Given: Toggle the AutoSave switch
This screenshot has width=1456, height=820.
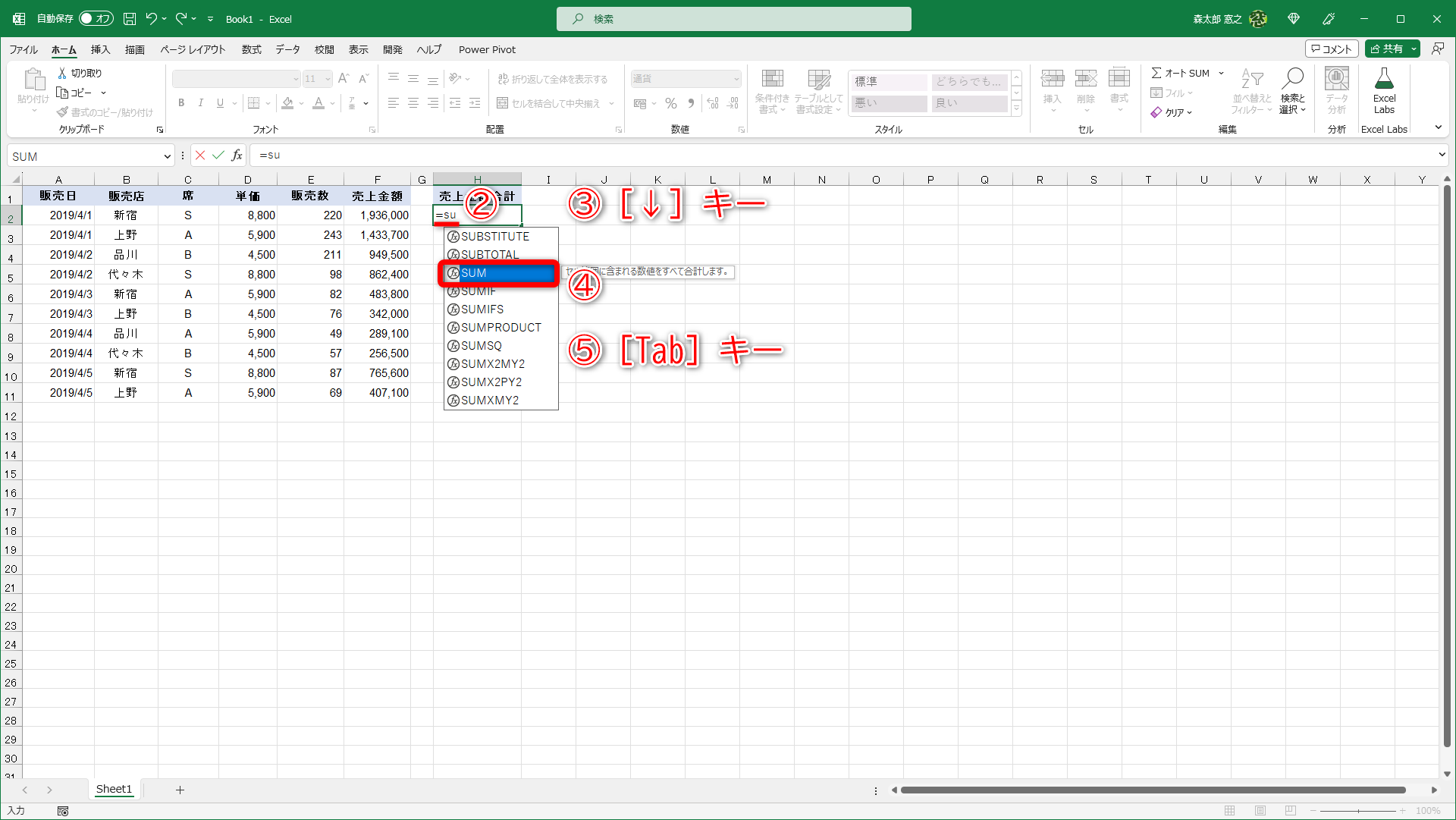Looking at the screenshot, I should click(x=96, y=19).
